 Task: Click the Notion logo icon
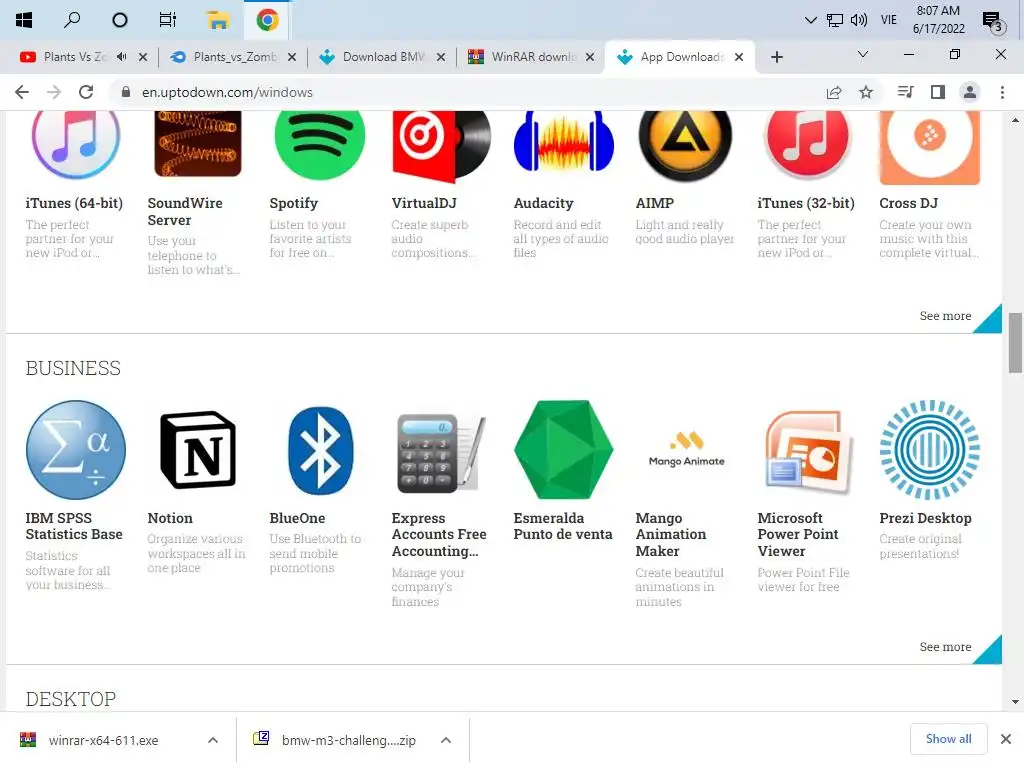click(x=198, y=450)
